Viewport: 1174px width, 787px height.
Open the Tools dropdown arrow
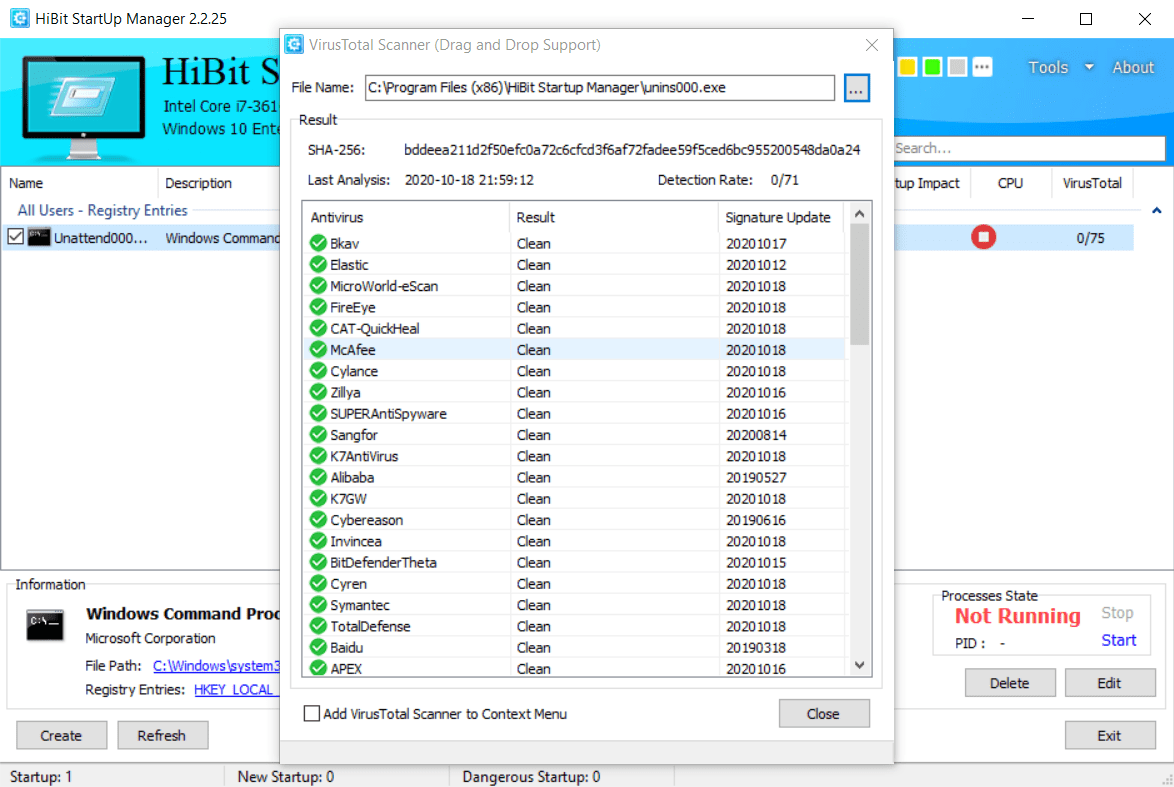coord(1089,67)
